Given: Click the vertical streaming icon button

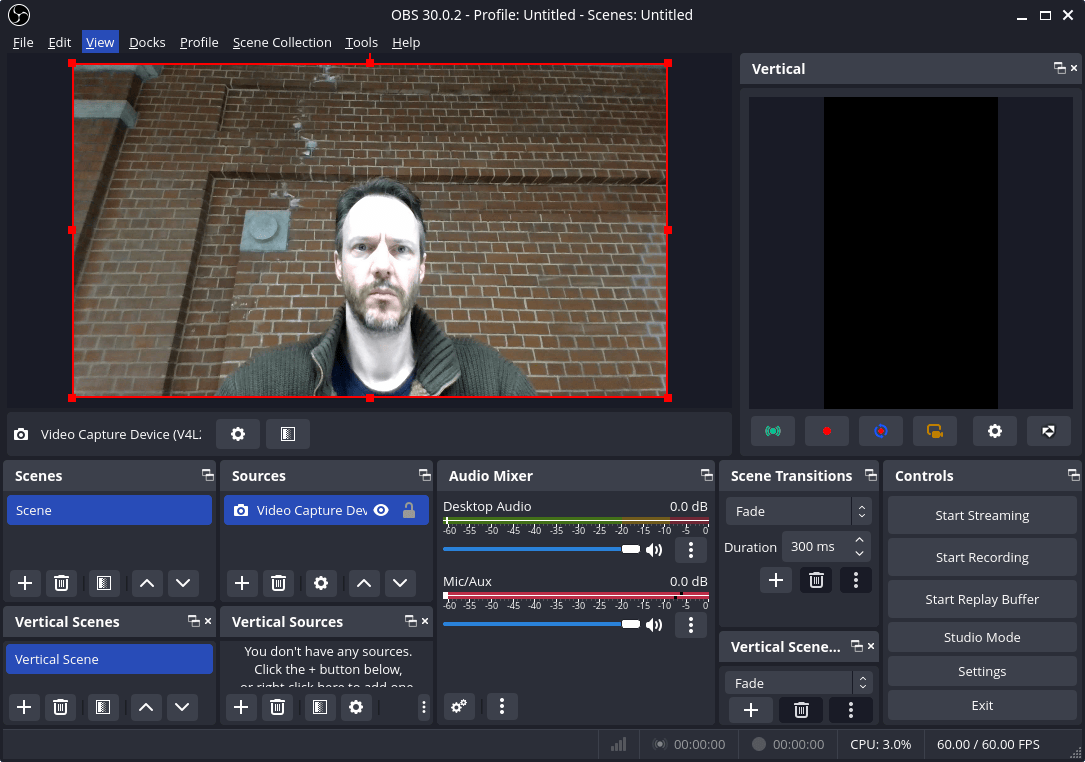Looking at the screenshot, I should tap(772, 431).
